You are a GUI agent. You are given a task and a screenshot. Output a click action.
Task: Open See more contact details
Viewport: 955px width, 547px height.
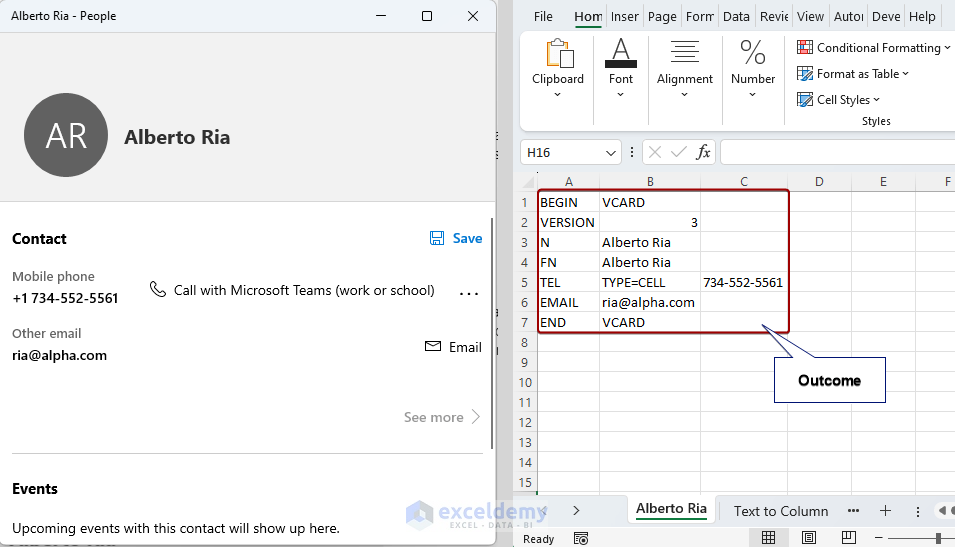442,417
